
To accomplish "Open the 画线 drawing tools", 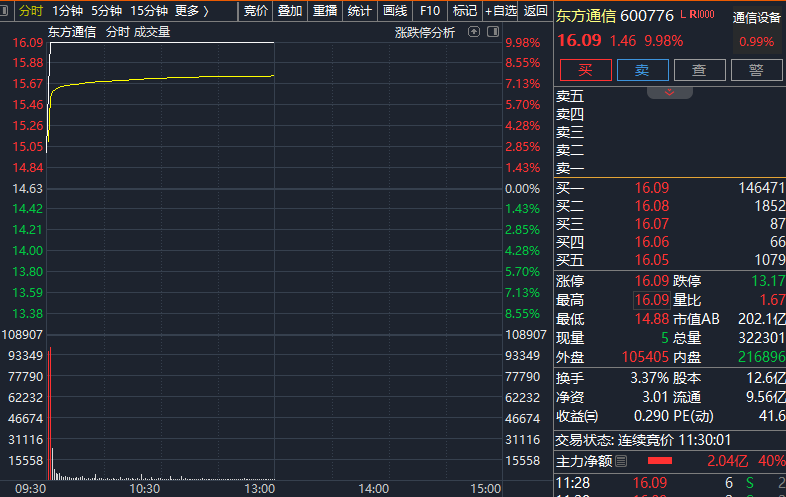I will coord(395,11).
